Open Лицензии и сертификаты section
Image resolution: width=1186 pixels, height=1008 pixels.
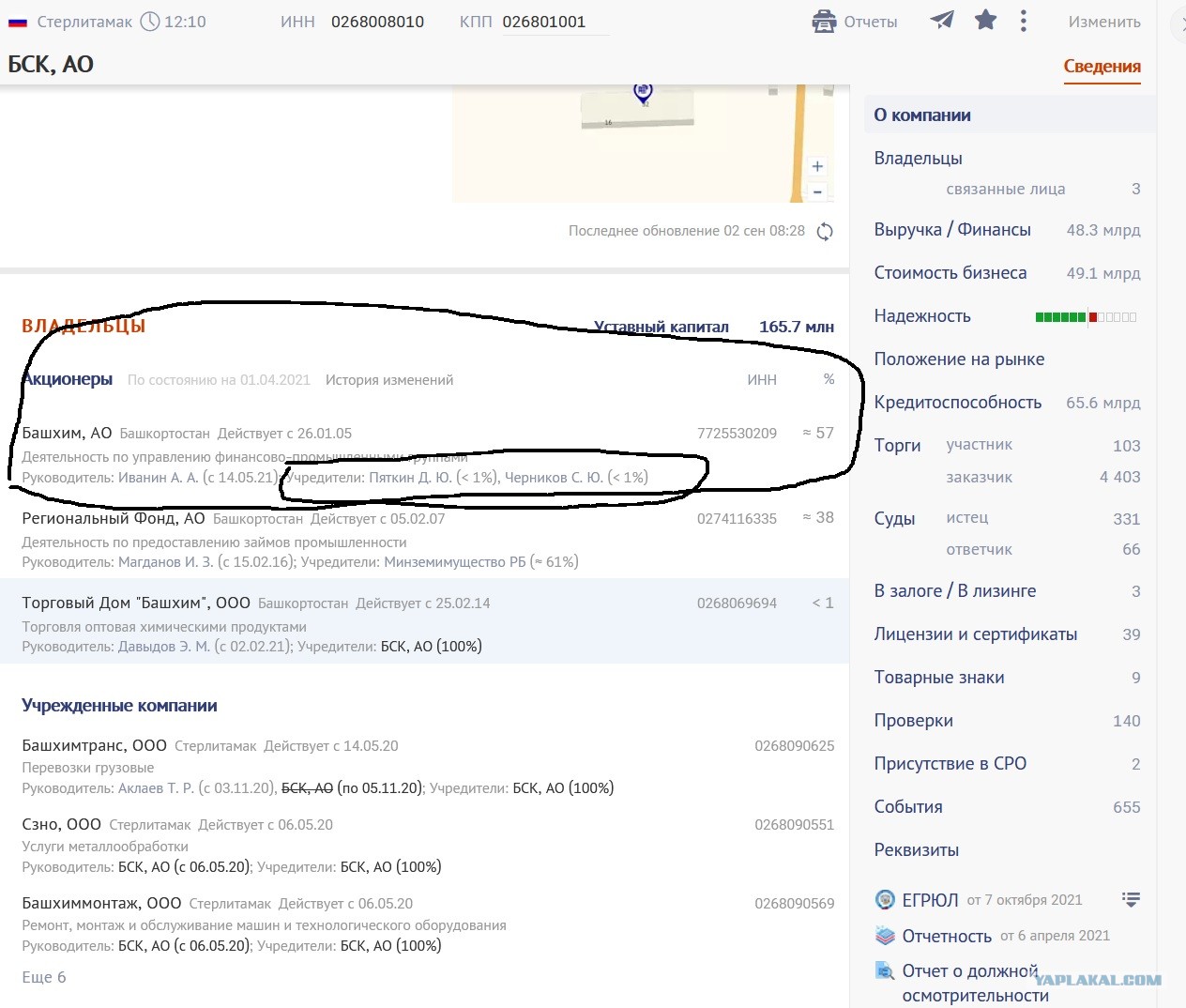[976, 634]
